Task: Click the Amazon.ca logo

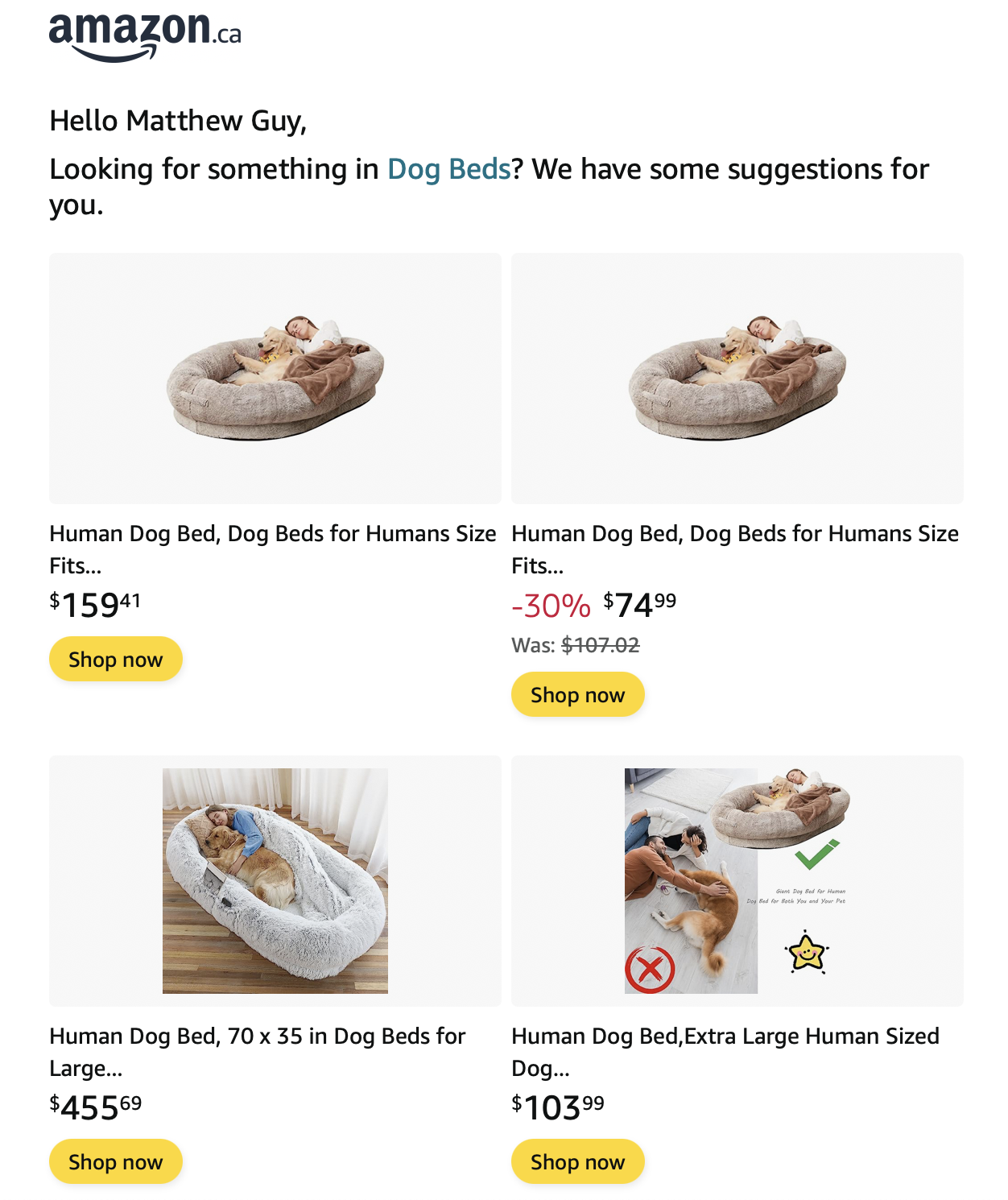Action: [x=145, y=36]
